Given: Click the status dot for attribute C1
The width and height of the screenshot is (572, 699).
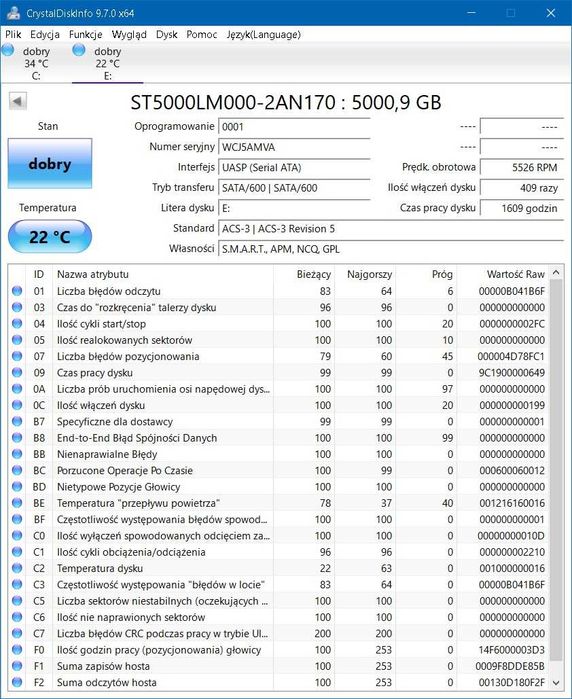Looking at the screenshot, I should 17,552.
